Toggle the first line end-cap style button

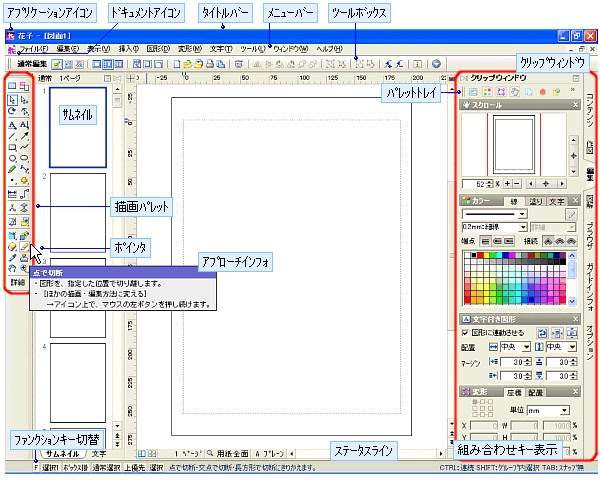coord(486,241)
